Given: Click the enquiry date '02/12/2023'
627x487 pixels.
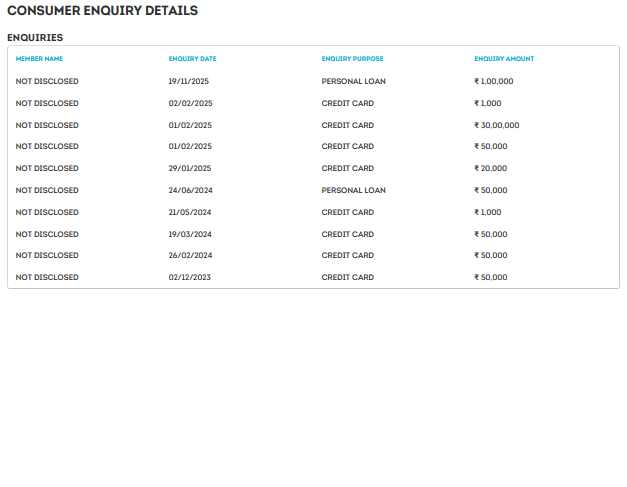Looking at the screenshot, I should pyautogui.click(x=190, y=277).
